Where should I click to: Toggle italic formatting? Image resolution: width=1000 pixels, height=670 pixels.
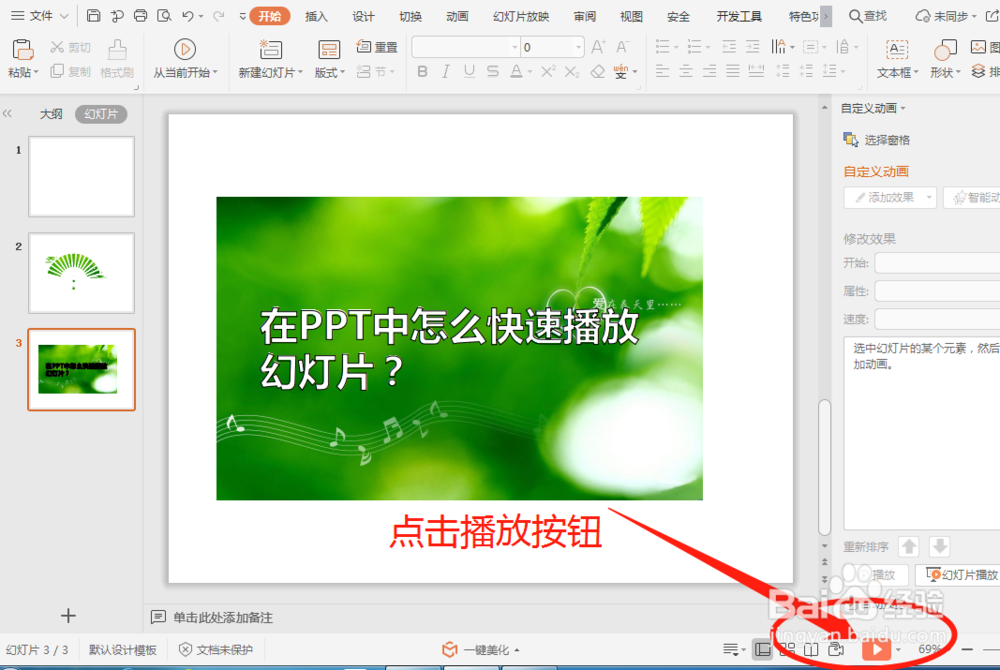coord(445,71)
